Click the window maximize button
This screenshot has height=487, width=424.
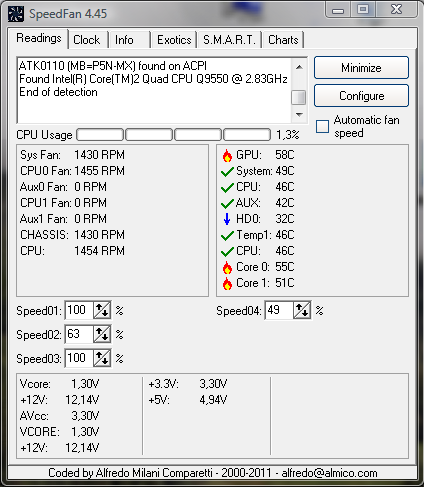(363, 9)
